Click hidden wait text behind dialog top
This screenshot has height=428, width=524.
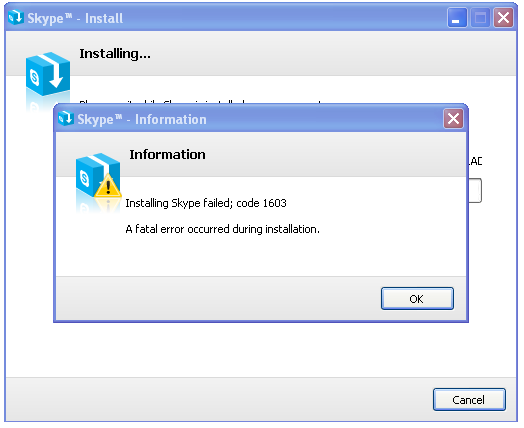click(x=201, y=102)
